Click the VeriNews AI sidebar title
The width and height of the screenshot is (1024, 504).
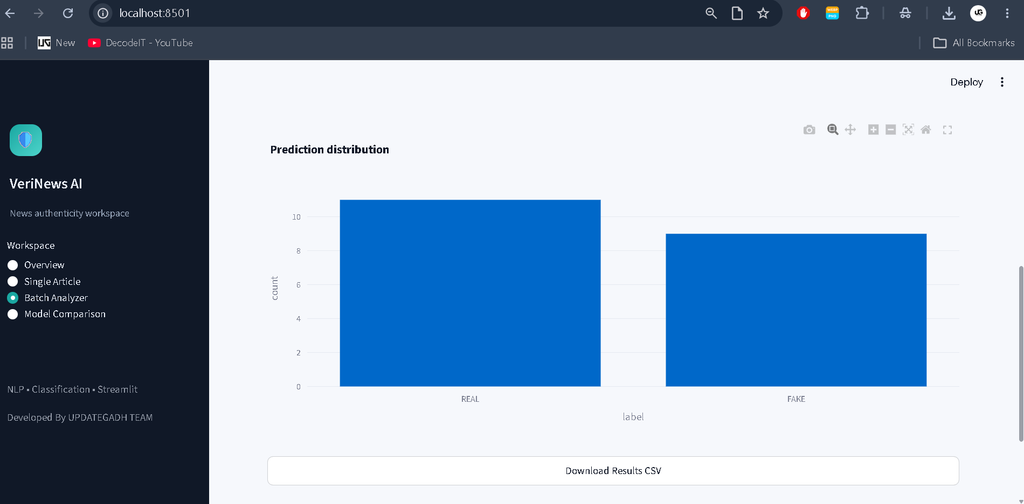(46, 184)
